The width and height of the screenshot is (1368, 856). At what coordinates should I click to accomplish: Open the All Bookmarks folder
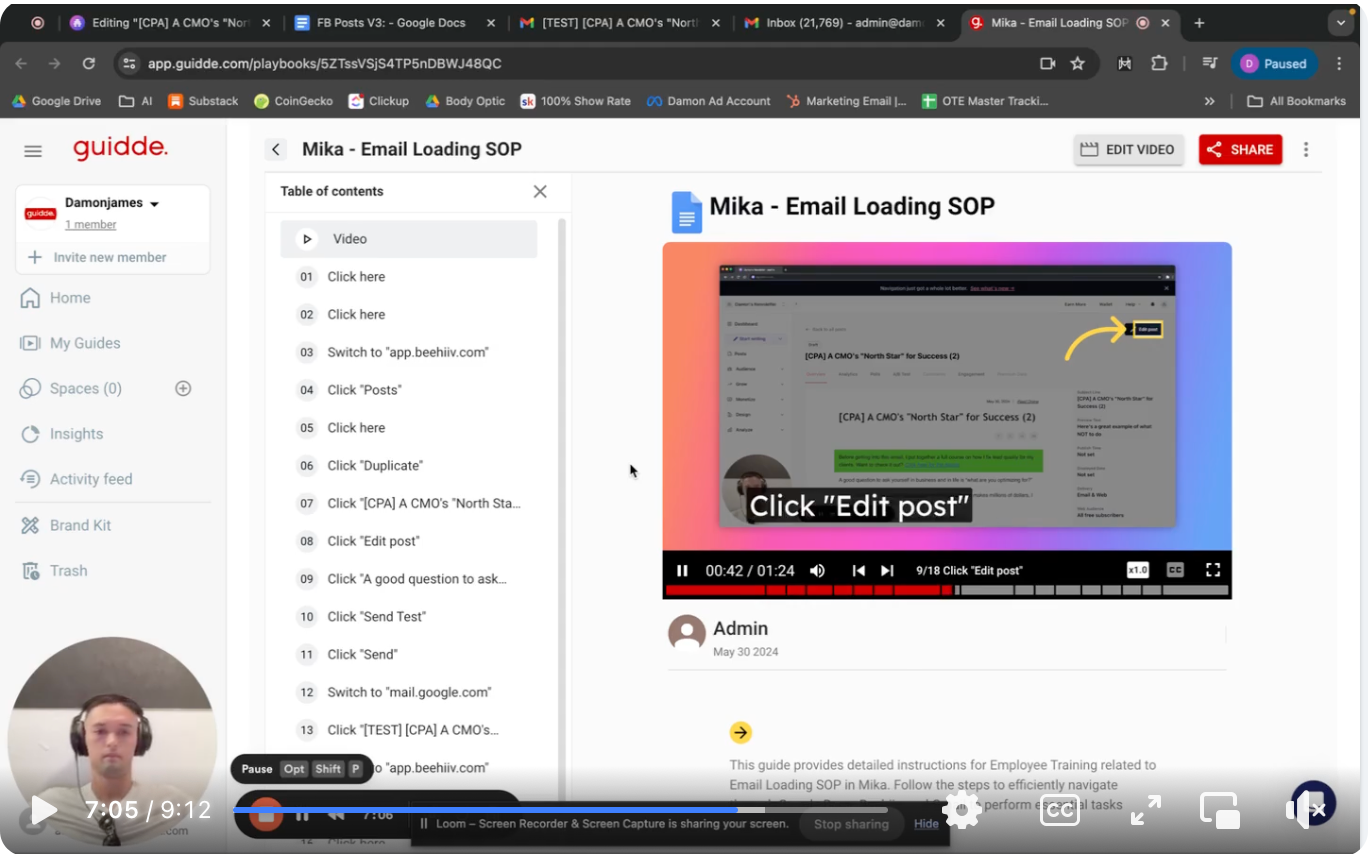click(1297, 101)
